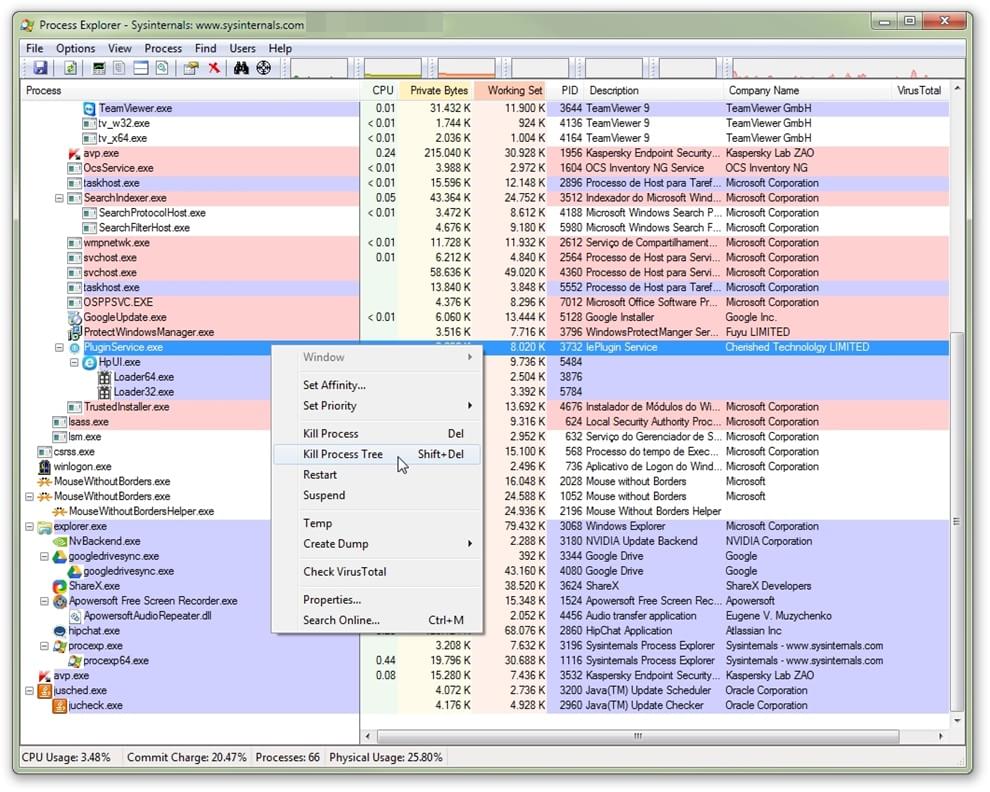The width and height of the screenshot is (990, 792).
Task: Click the vertical scrollbar down arrow
Action: (957, 721)
